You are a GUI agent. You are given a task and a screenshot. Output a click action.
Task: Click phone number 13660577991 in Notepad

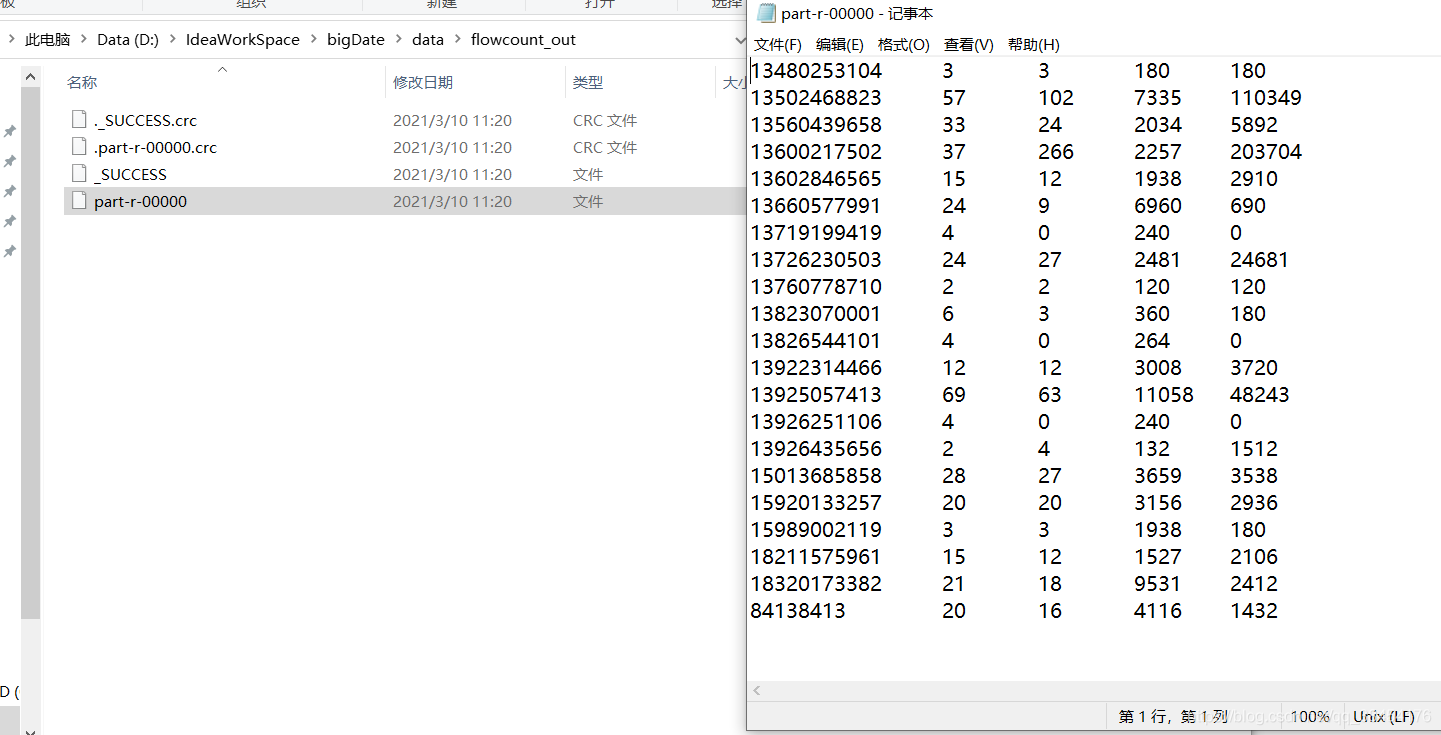816,206
